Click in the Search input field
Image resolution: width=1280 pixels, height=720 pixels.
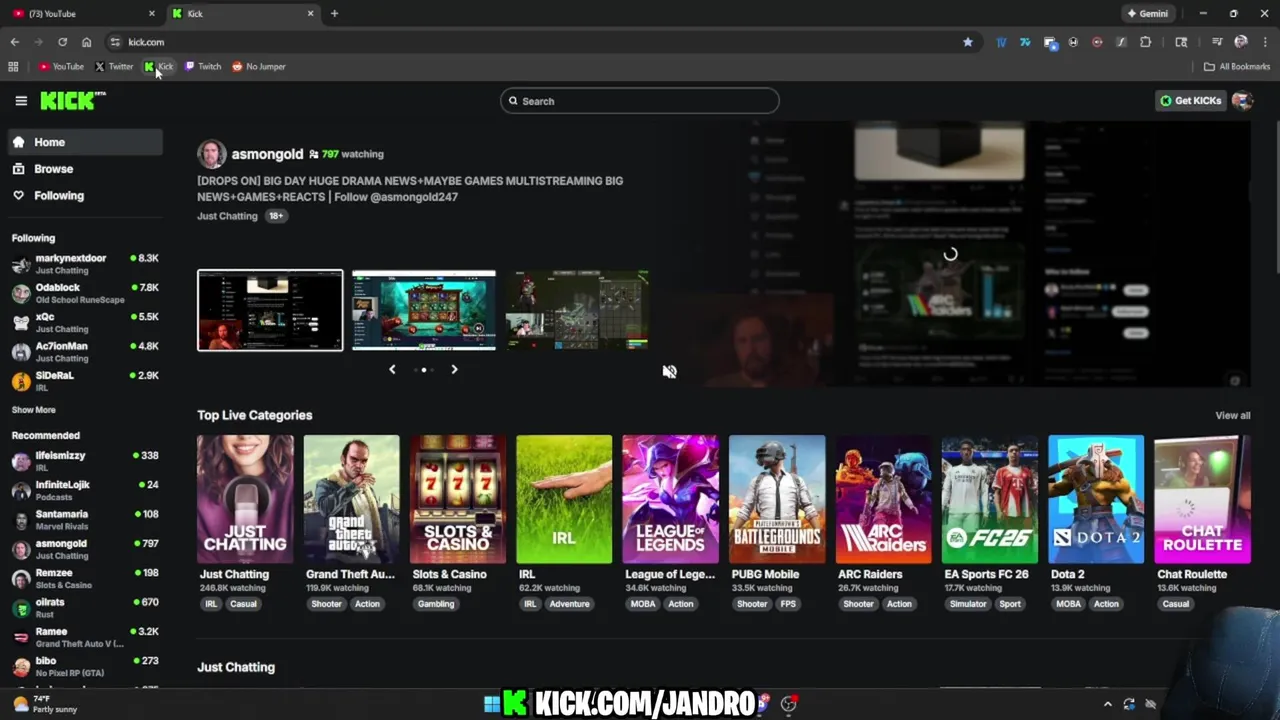pos(640,101)
